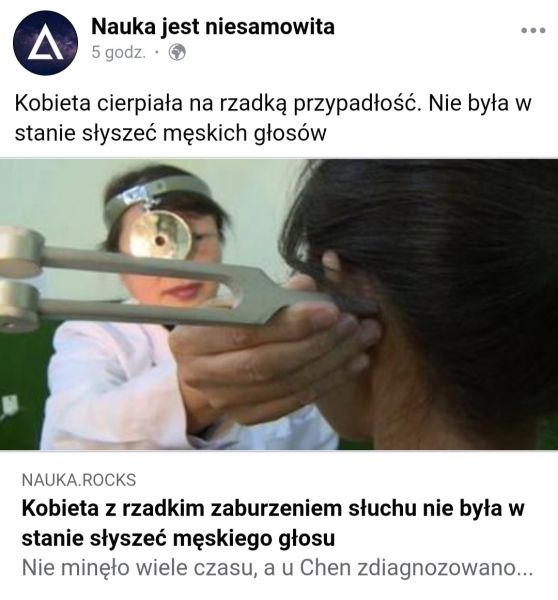Click headline line 'stanie słyszeć męskiego głosu'

click(178, 538)
